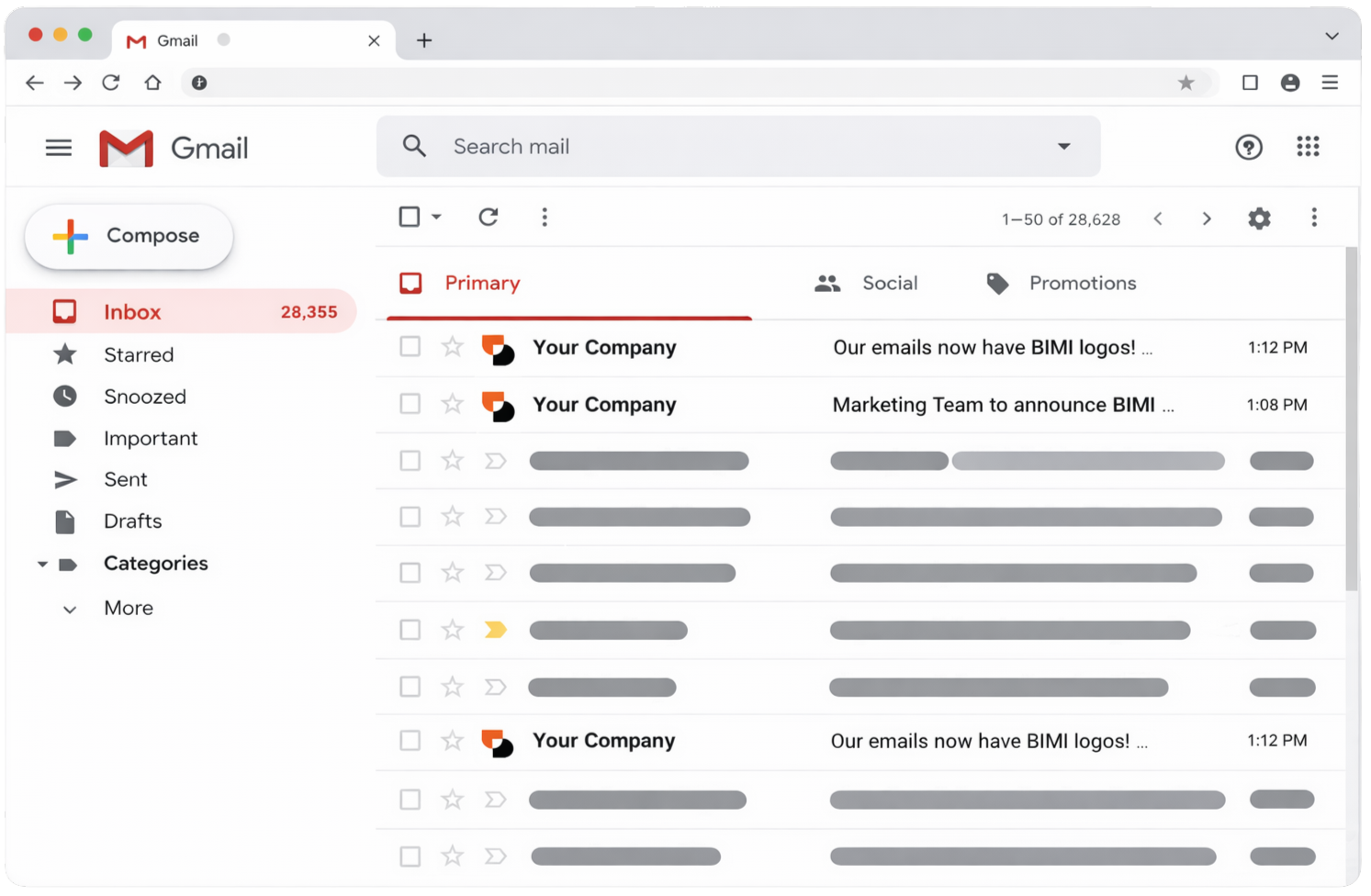Go to browser home page
This screenshot has width=1371, height=896.
152,83
